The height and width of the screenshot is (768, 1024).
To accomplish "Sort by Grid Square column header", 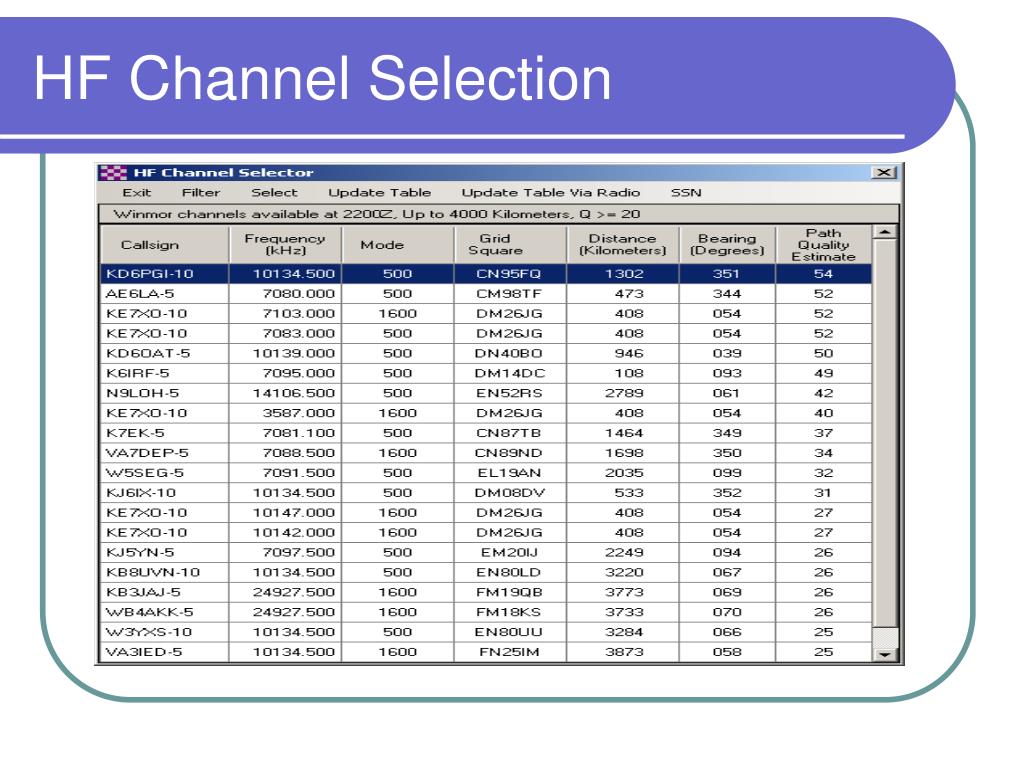I will tap(510, 244).
